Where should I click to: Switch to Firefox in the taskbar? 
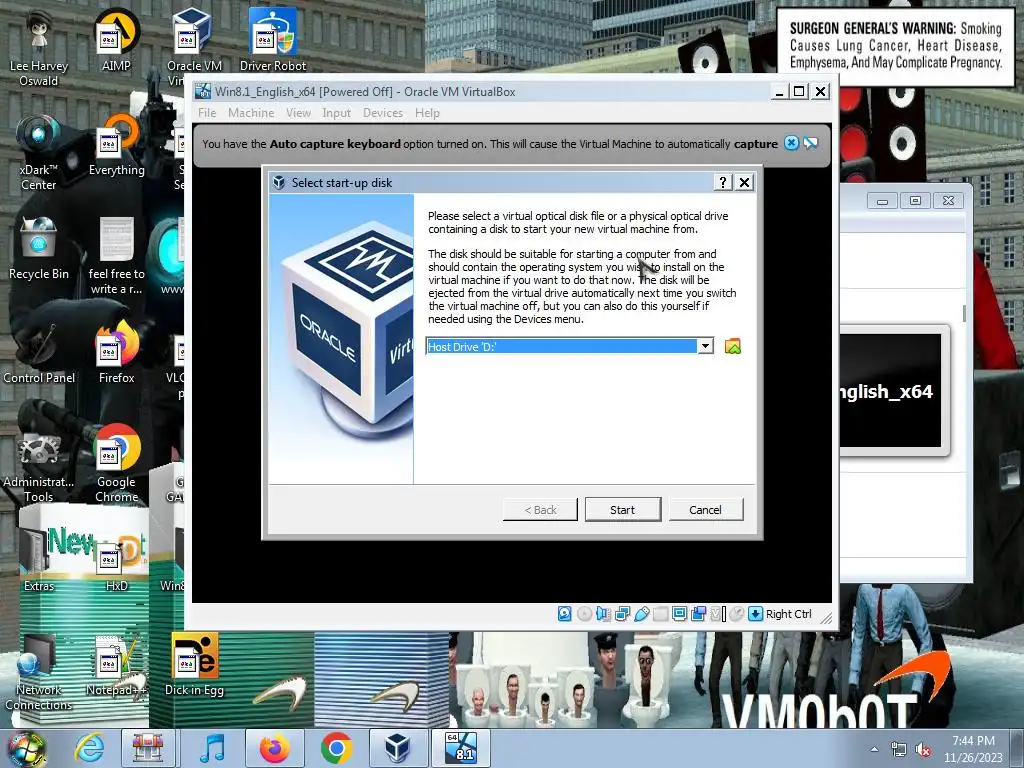coord(274,748)
